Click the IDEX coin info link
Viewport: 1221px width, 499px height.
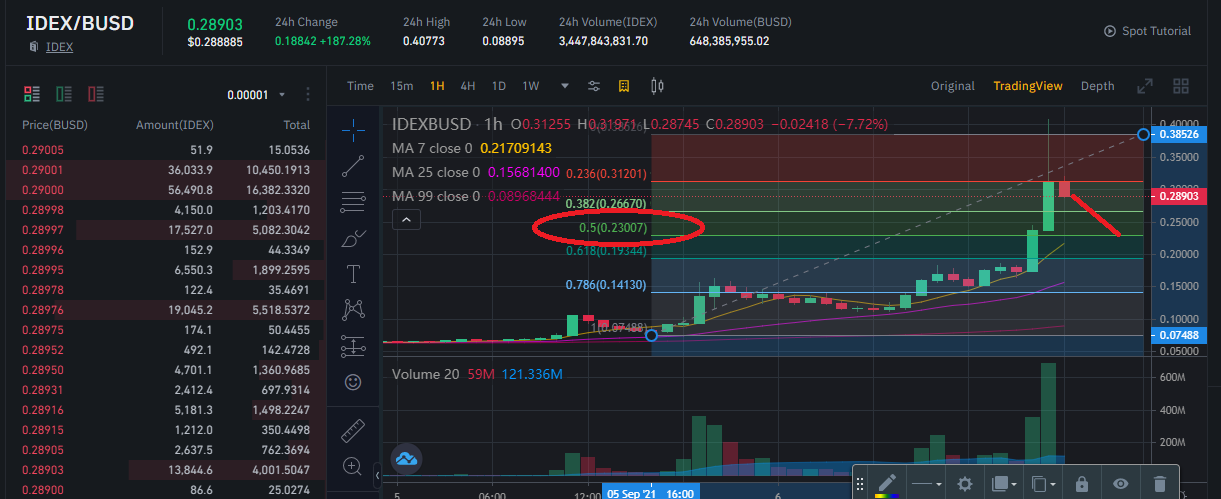click(x=59, y=47)
